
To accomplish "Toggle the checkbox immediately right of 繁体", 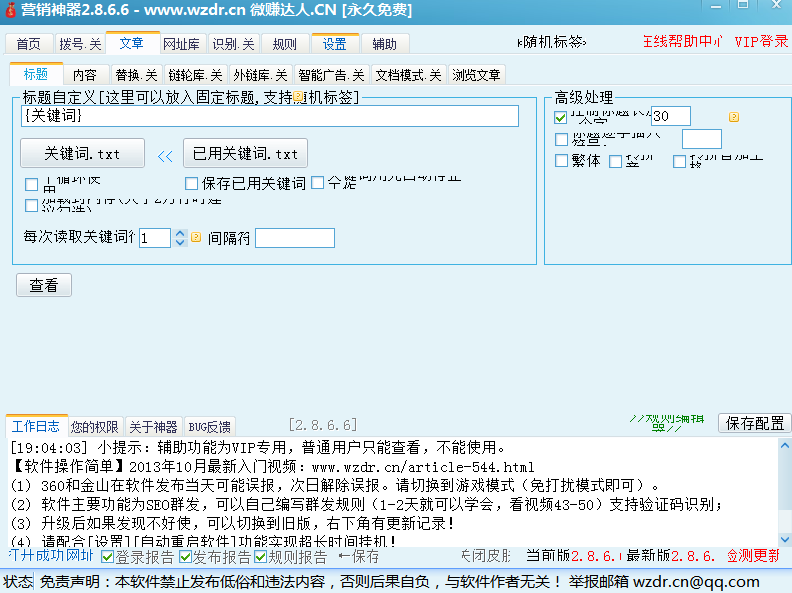I will (615, 162).
